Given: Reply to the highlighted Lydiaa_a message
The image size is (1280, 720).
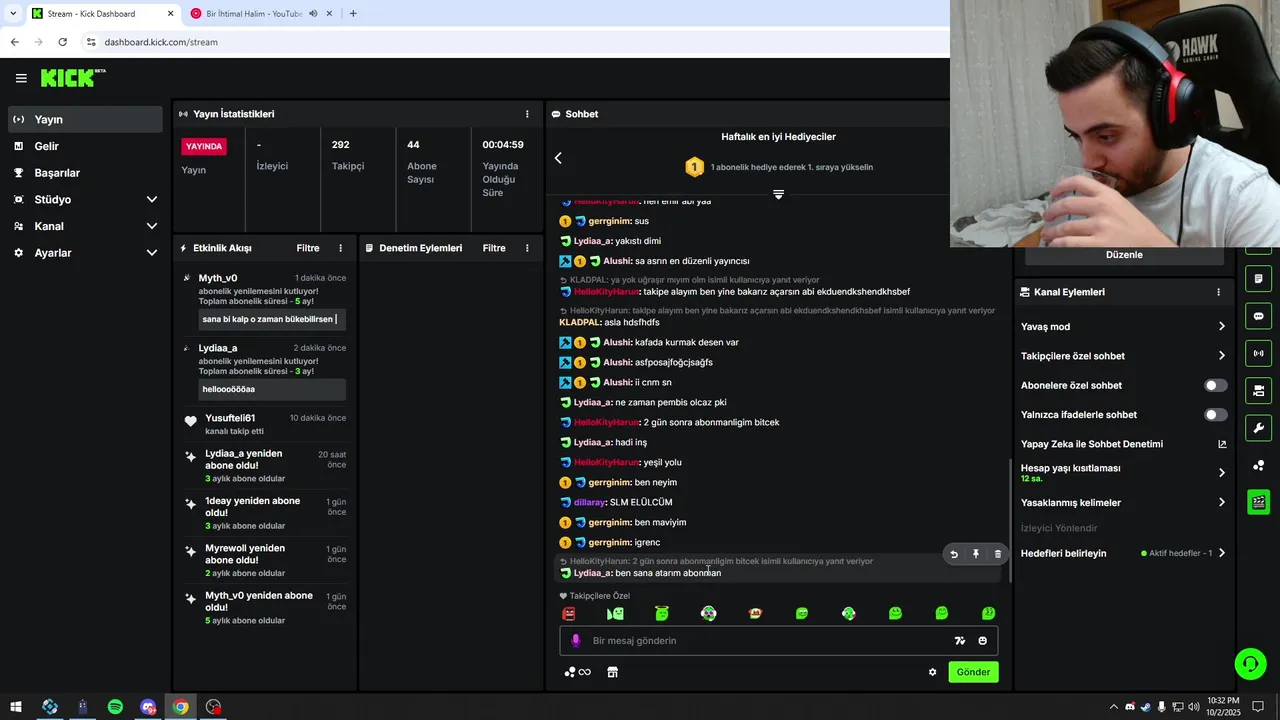Looking at the screenshot, I should 953,554.
